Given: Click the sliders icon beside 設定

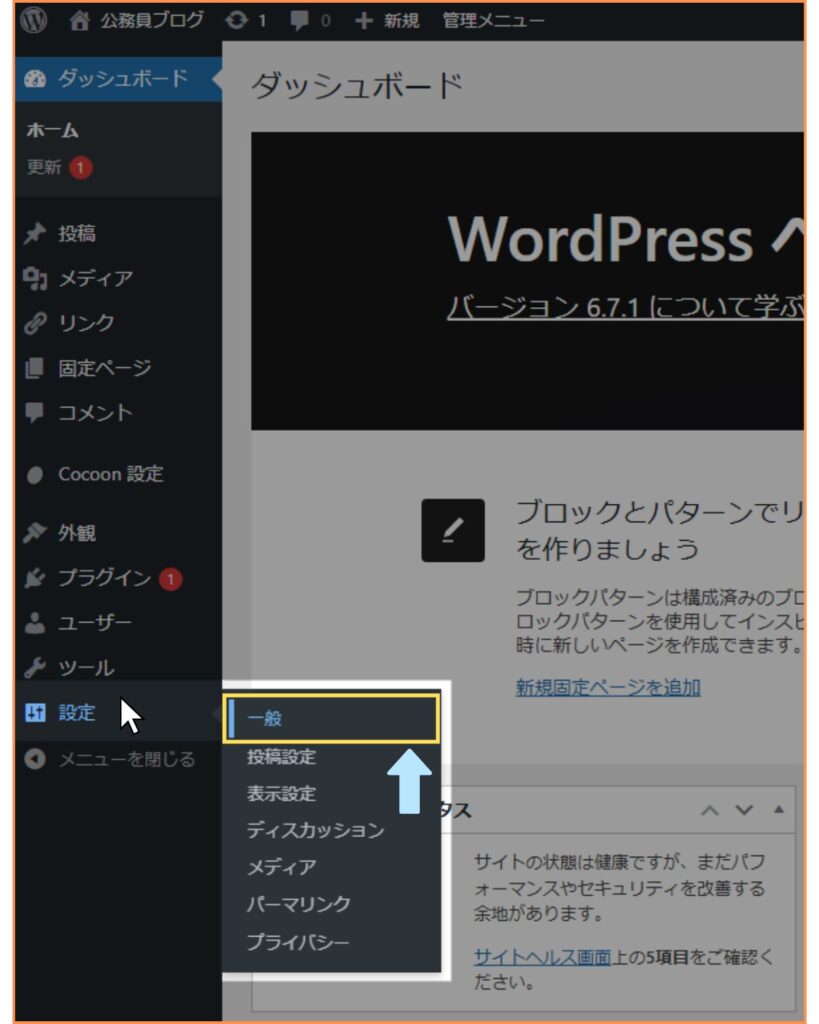Looking at the screenshot, I should pos(35,712).
